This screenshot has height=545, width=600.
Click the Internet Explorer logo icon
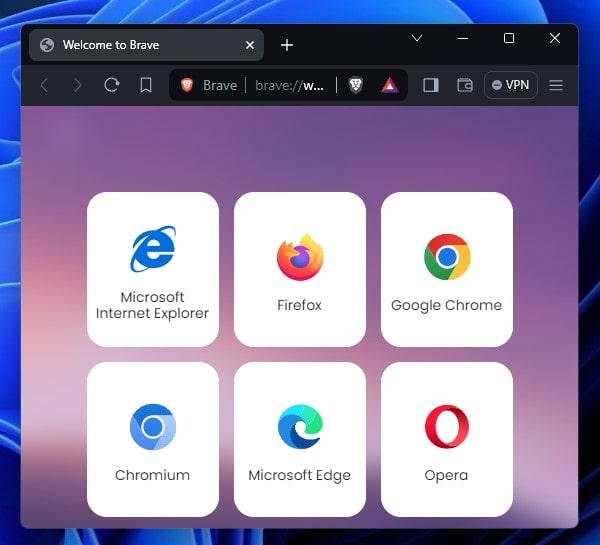153,249
